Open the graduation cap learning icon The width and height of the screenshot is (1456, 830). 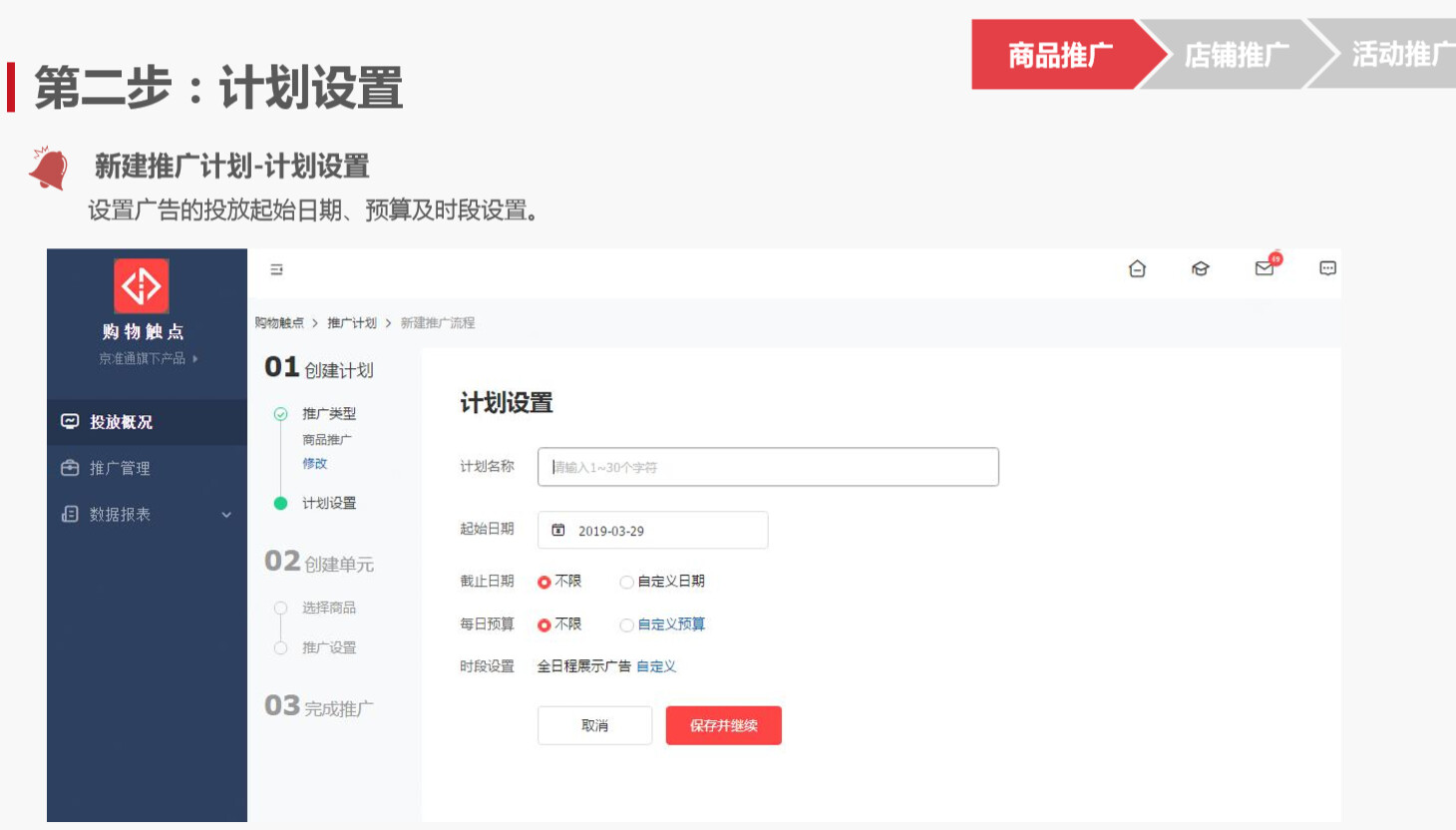(x=1200, y=268)
